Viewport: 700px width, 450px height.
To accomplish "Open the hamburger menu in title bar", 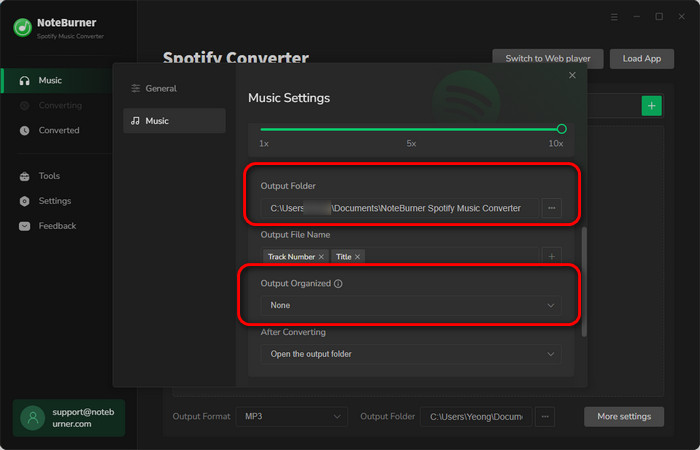I will (x=614, y=17).
